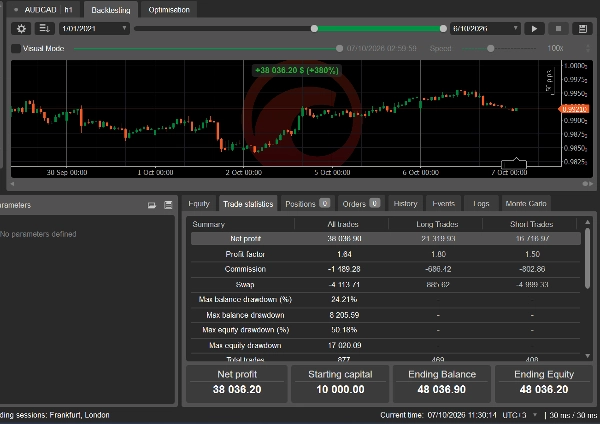
Task: Click the visual mode progress handle
Action: tap(339, 49)
